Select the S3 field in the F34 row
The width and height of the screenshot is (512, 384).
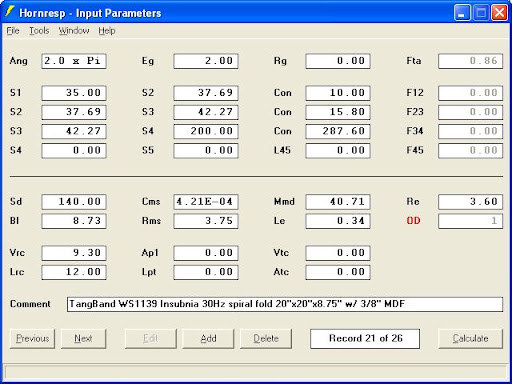74,131
